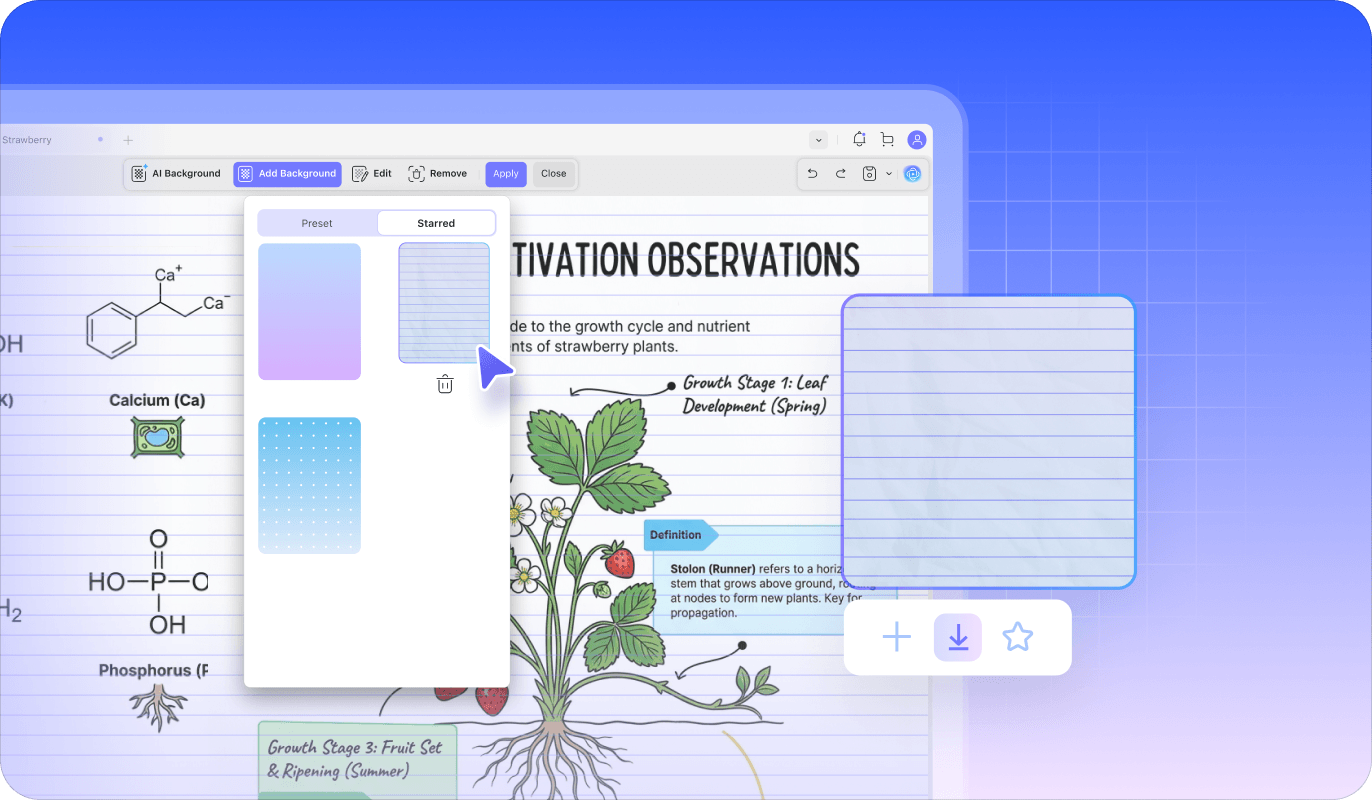
Task: Open the user profile avatar
Action: (916, 140)
